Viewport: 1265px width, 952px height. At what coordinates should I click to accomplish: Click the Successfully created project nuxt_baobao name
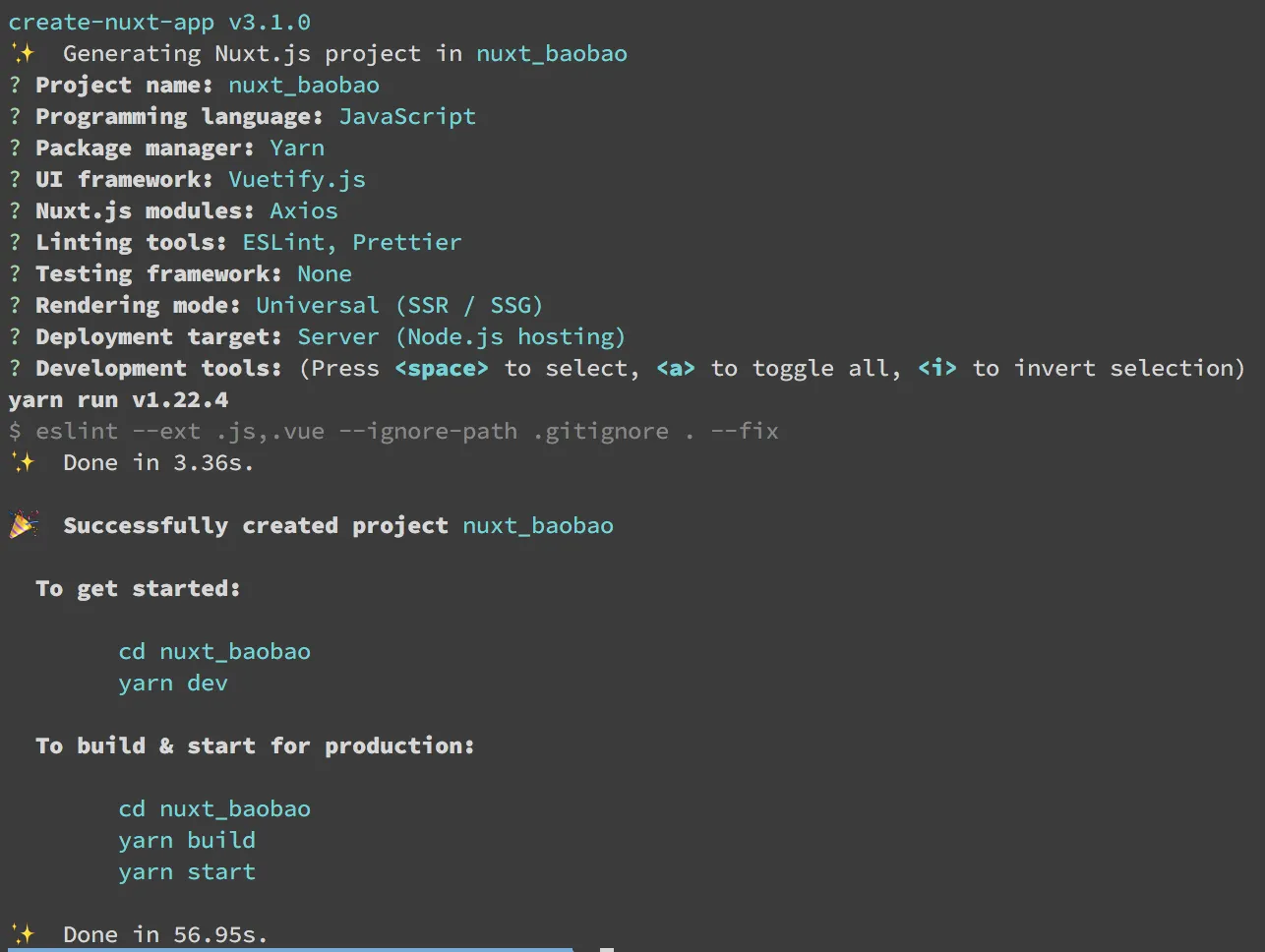coord(538,525)
